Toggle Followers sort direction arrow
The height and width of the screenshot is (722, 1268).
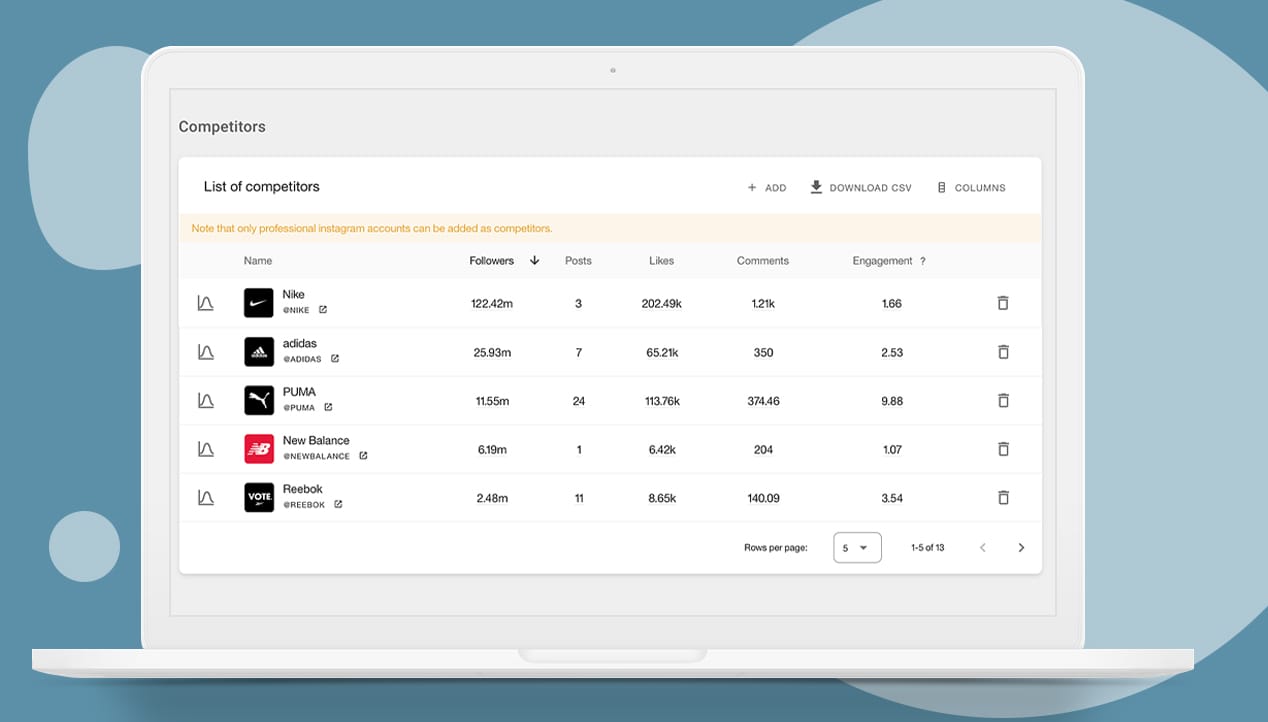point(534,261)
